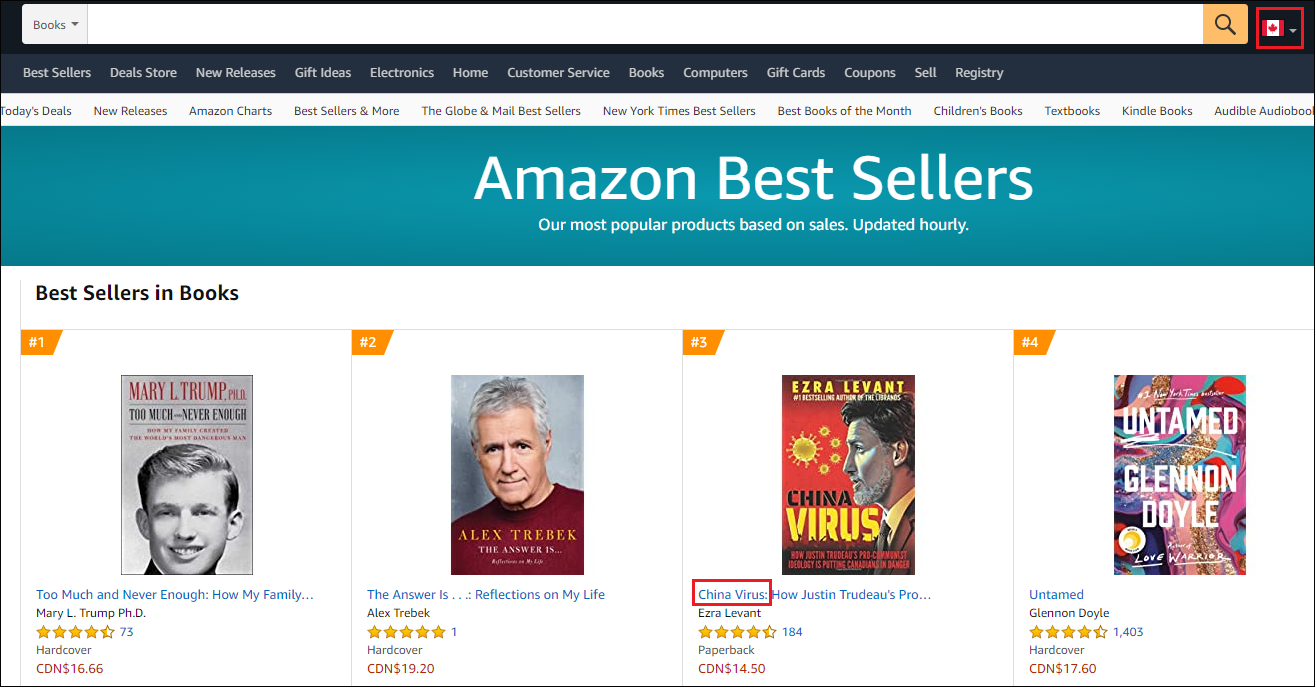Open the Too Much and Never Enough title link

click(x=175, y=594)
